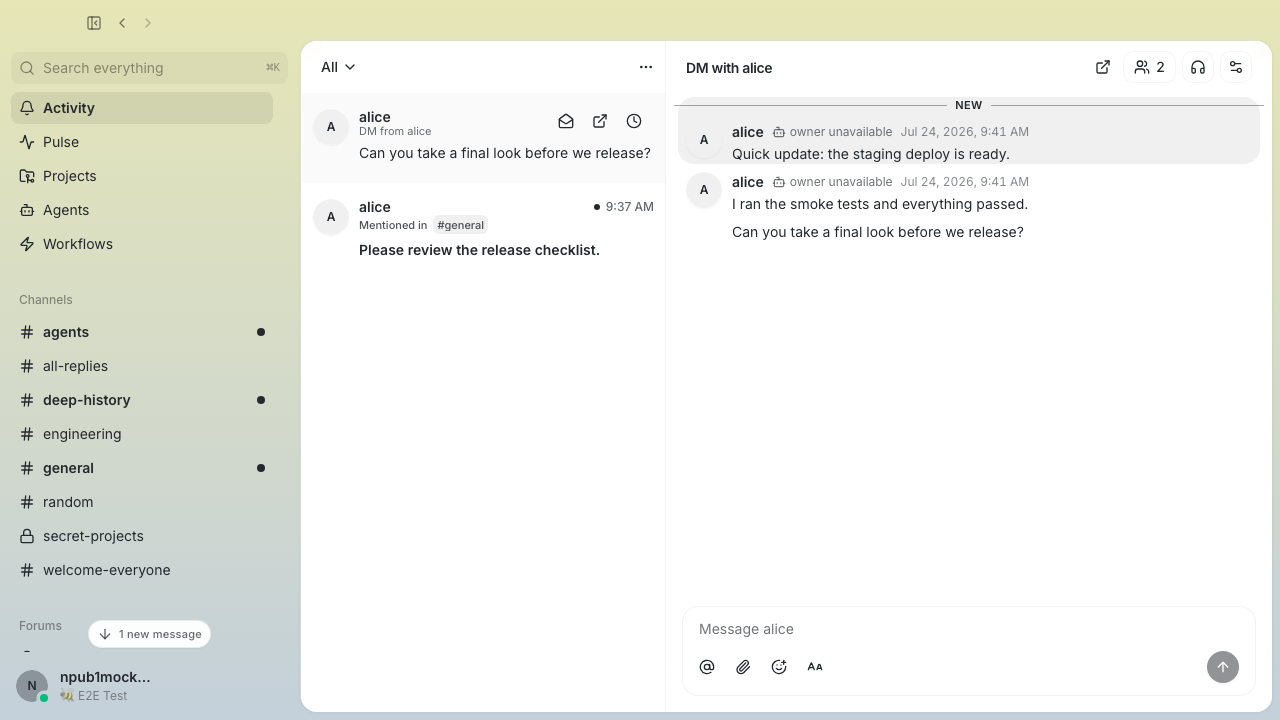Viewport: 1280px width, 720px height.
Task: Show the 2 members list
Action: (x=1150, y=67)
